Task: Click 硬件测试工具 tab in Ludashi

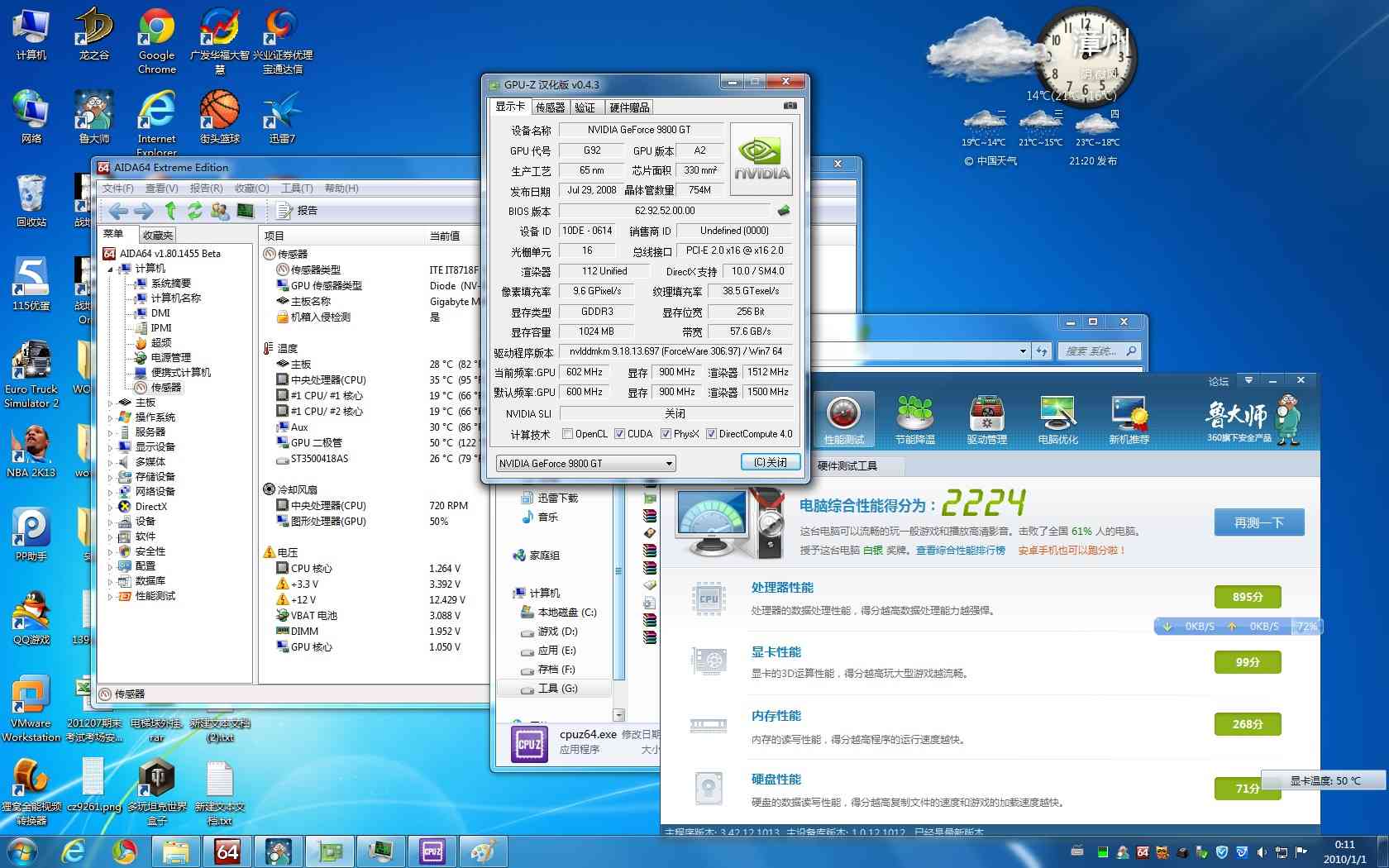Action: (847, 466)
